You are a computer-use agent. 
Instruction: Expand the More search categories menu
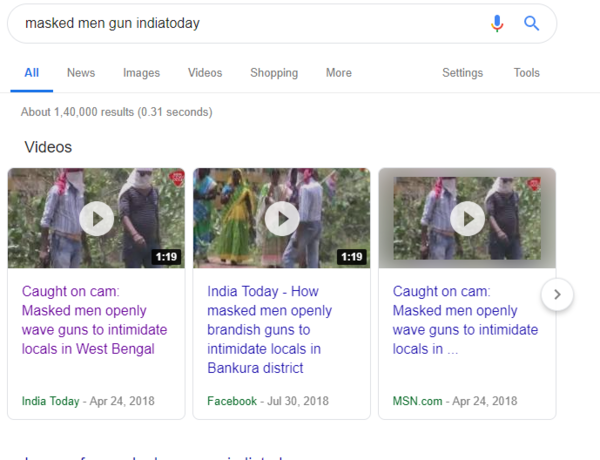click(x=338, y=73)
